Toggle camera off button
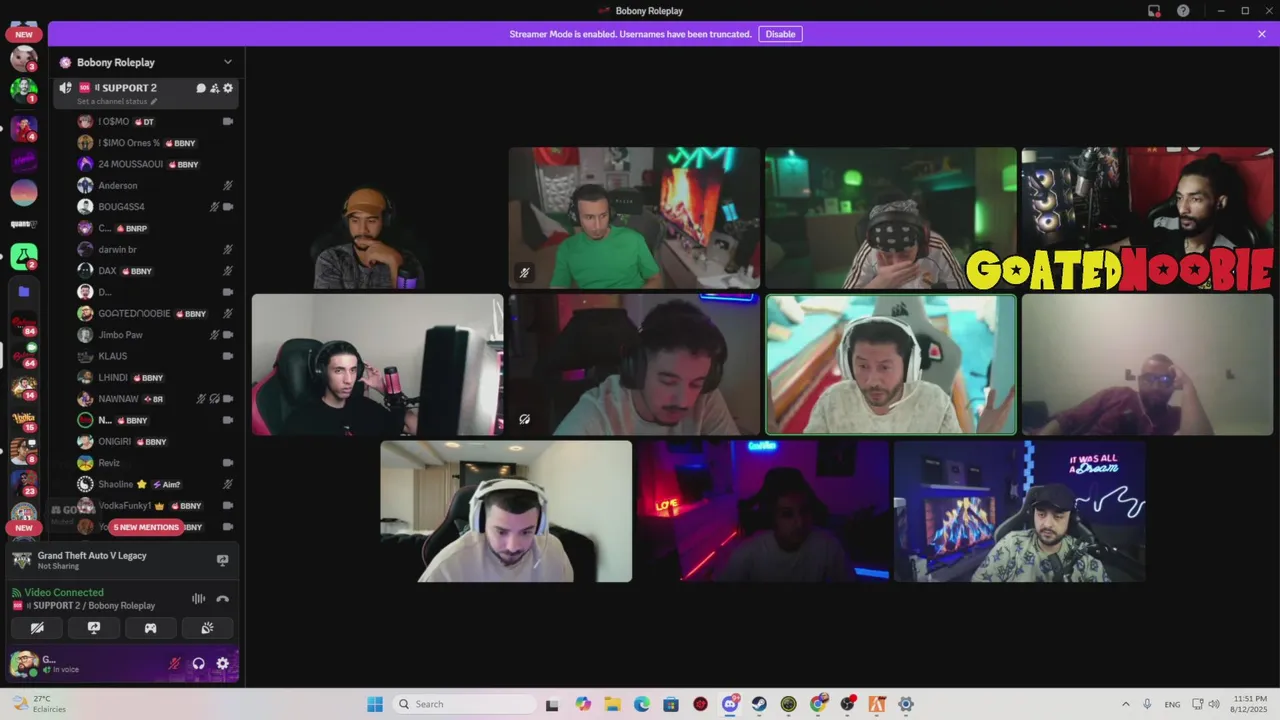This screenshot has width=1280, height=720. coord(38,628)
